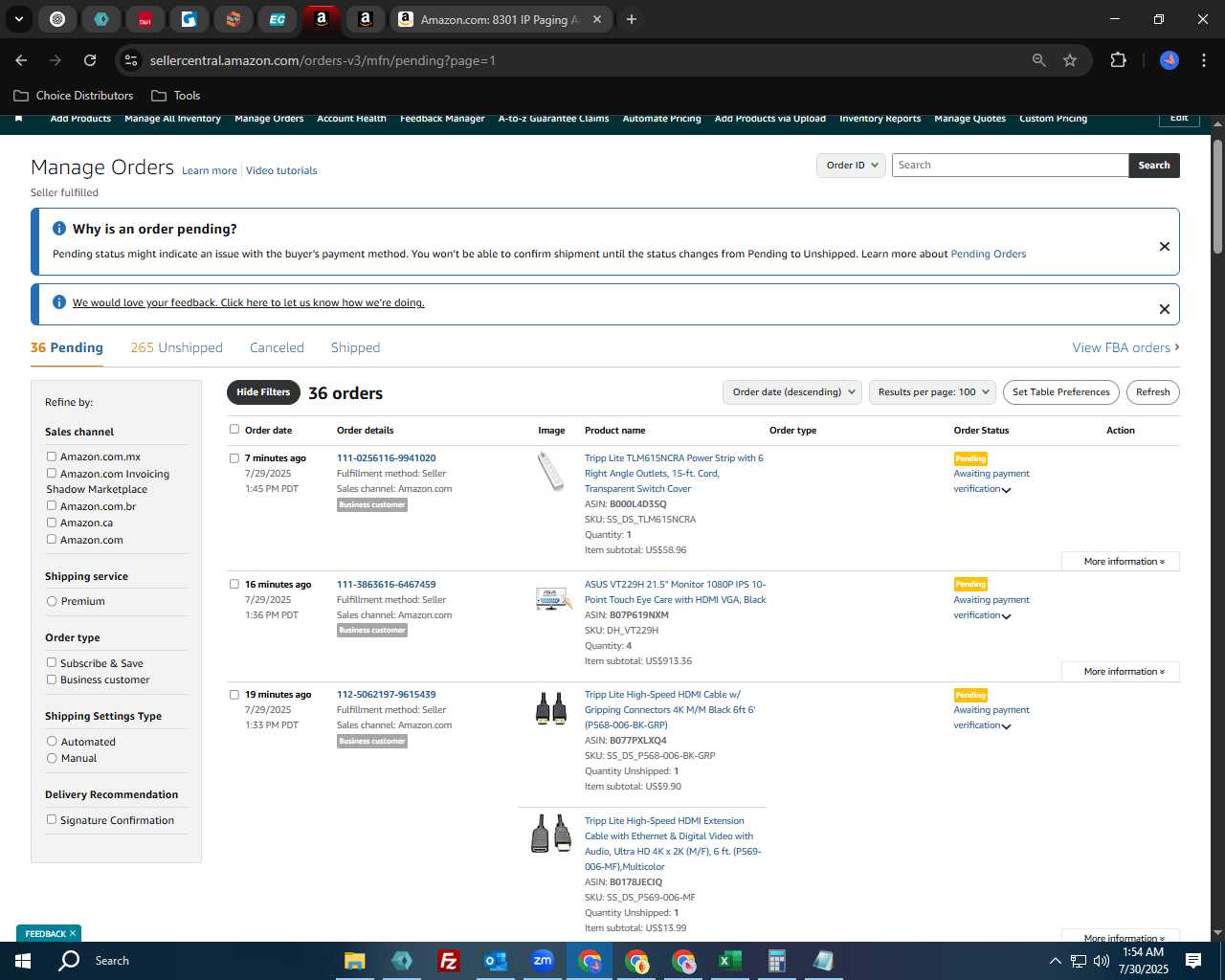Image resolution: width=1225 pixels, height=980 pixels.
Task: Click the Tripp Lite power strip product thumbnail
Action: [x=551, y=471]
